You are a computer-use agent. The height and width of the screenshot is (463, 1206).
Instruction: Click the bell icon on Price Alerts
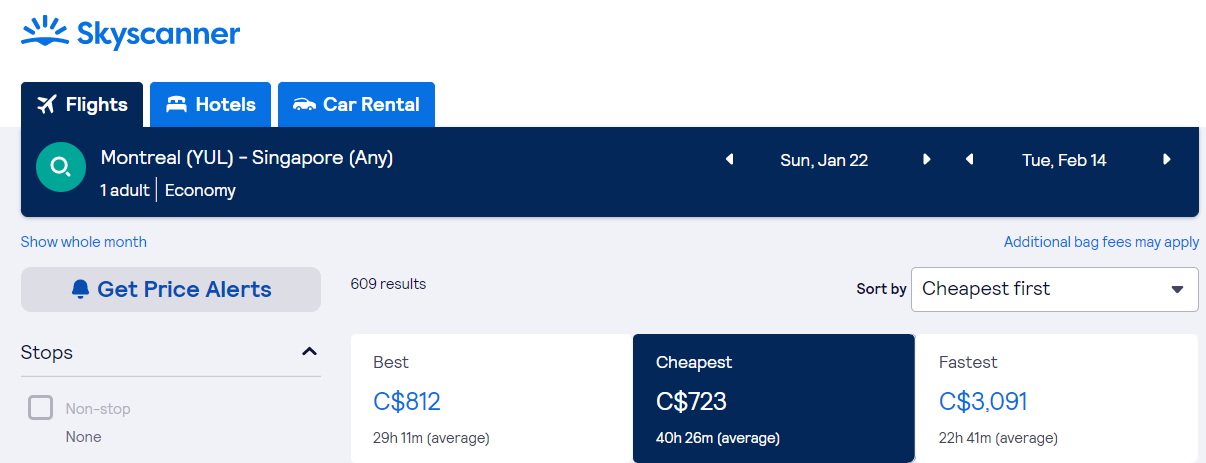pos(81,290)
